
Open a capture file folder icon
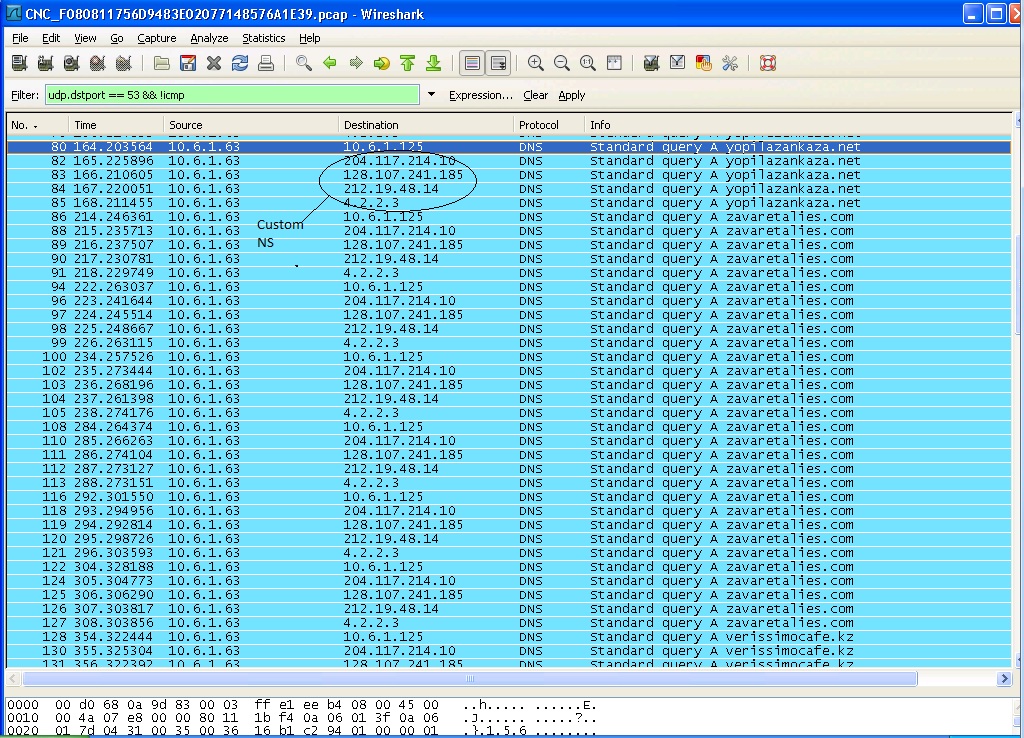coord(161,63)
